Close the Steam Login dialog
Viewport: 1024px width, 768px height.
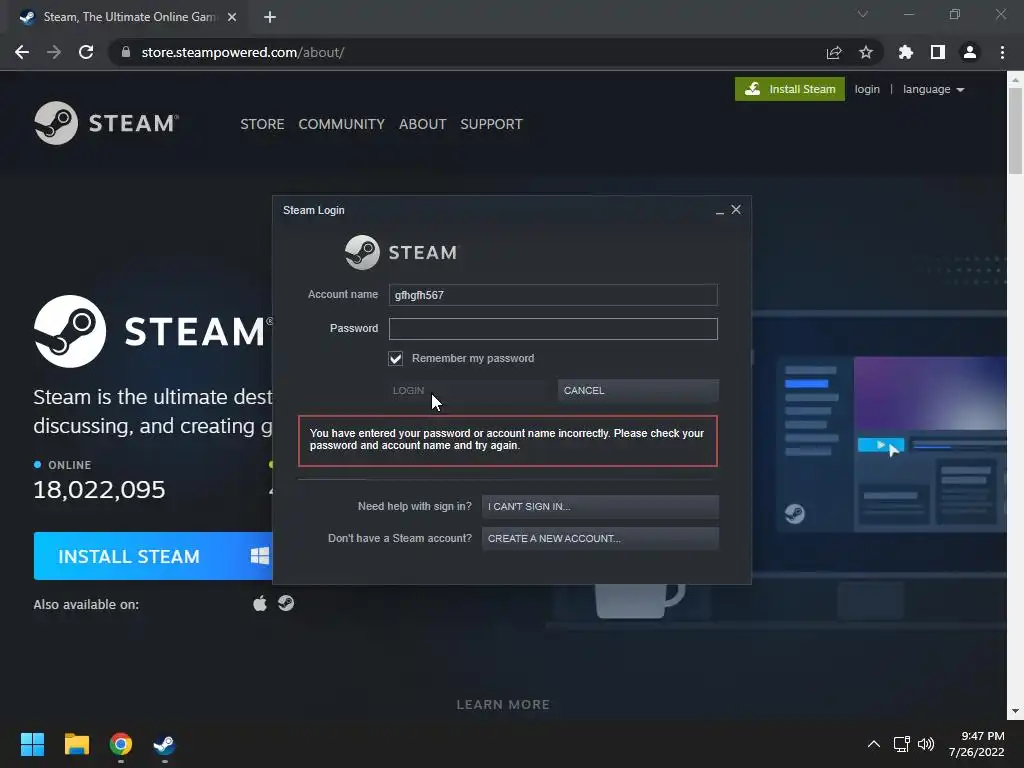pyautogui.click(x=736, y=210)
